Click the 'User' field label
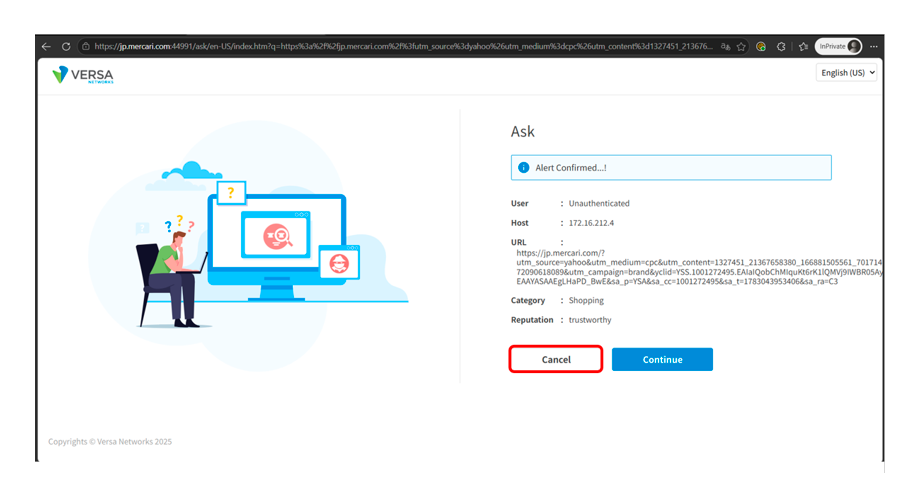This screenshot has width=920, height=490. [x=520, y=204]
